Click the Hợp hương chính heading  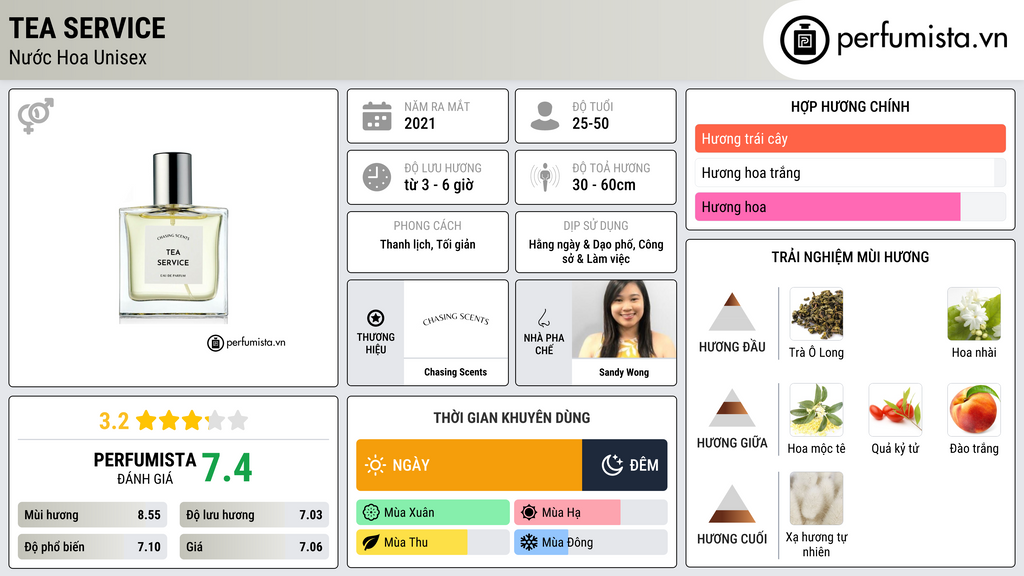(x=850, y=106)
